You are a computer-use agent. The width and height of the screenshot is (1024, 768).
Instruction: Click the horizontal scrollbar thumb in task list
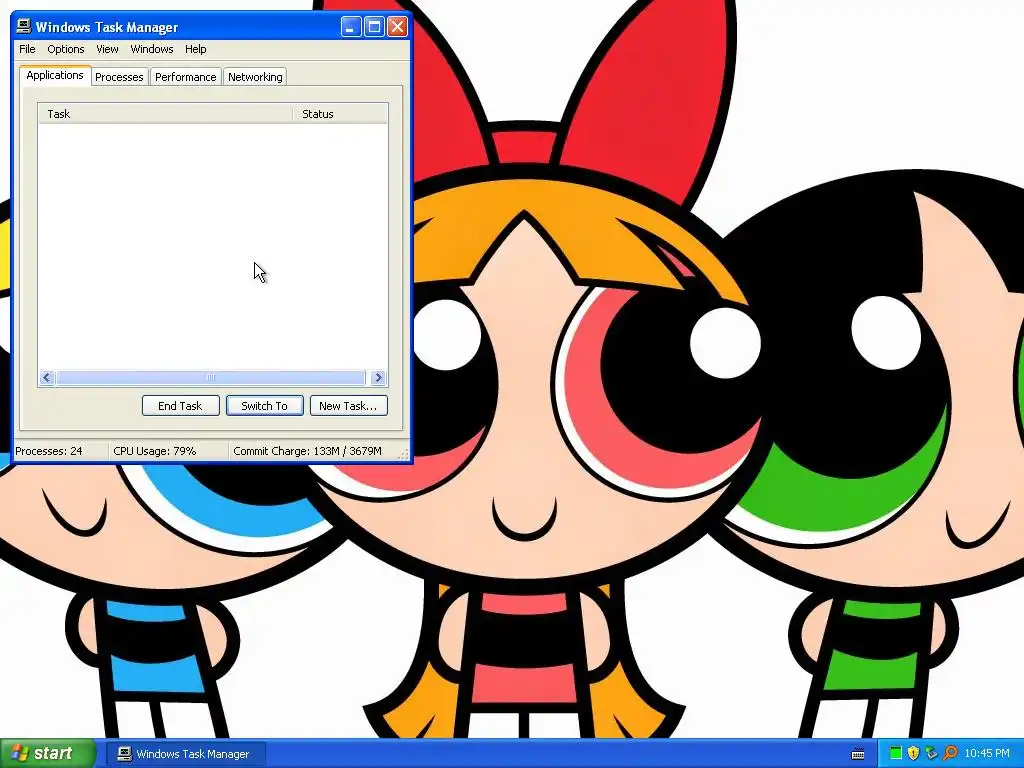coord(210,377)
